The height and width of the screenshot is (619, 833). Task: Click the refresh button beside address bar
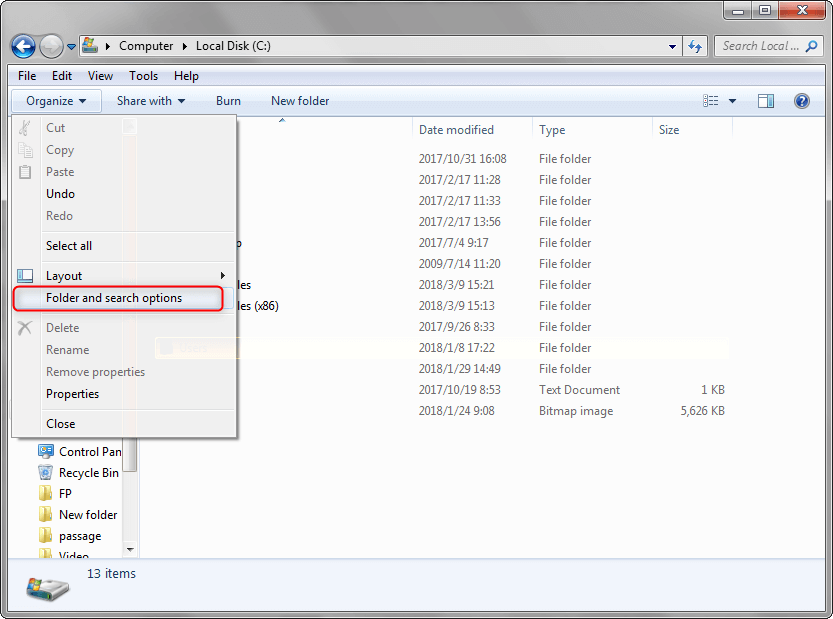(695, 46)
